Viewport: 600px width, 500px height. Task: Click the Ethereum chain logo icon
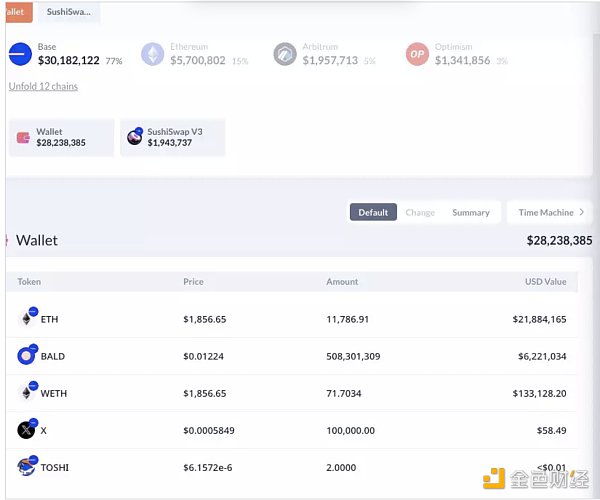152,54
